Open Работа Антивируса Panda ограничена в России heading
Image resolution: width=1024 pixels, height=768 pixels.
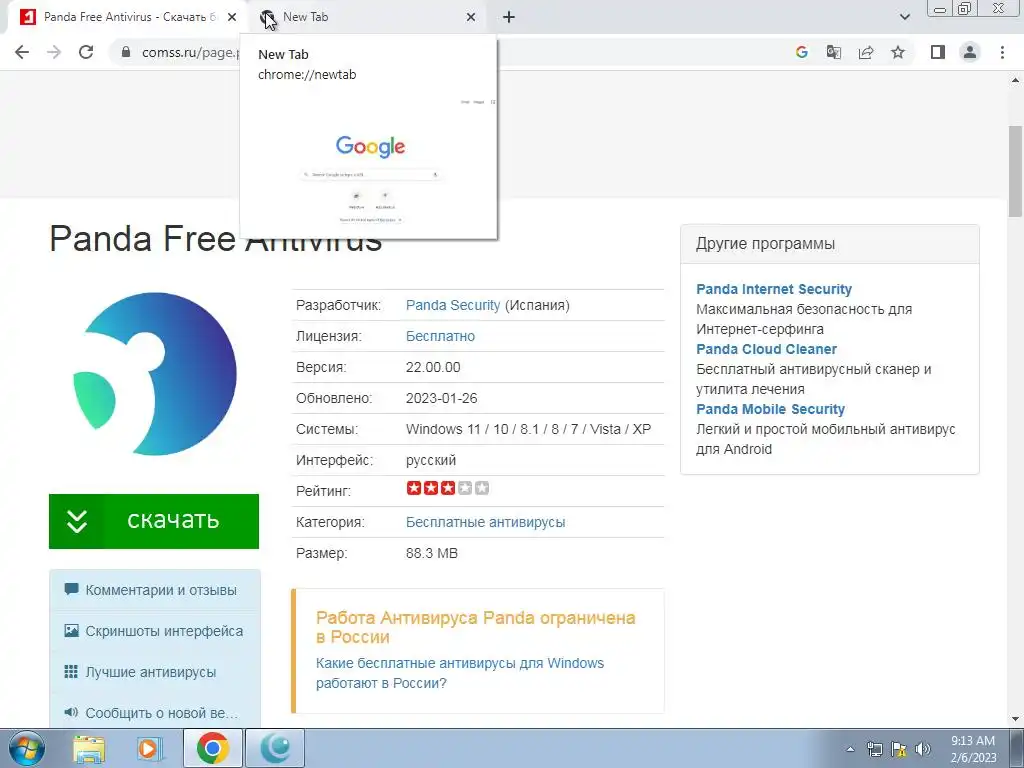[x=475, y=627]
